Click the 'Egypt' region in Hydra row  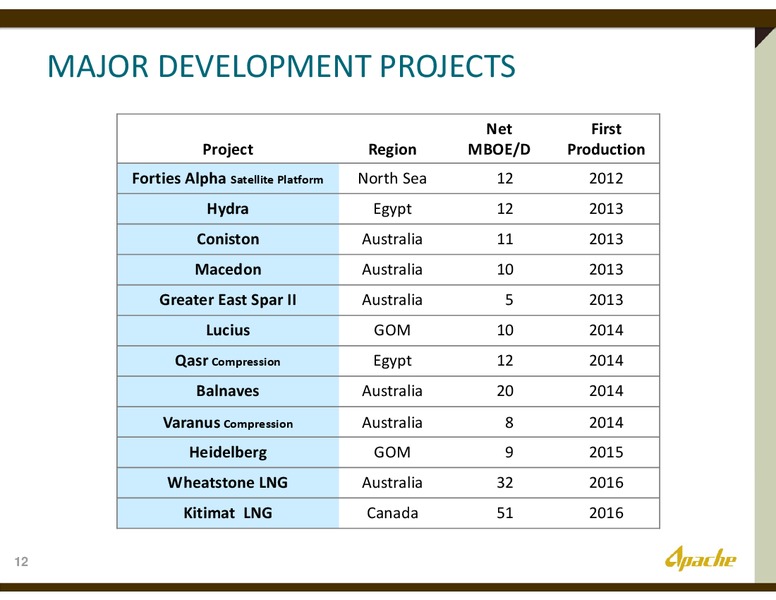pos(392,209)
